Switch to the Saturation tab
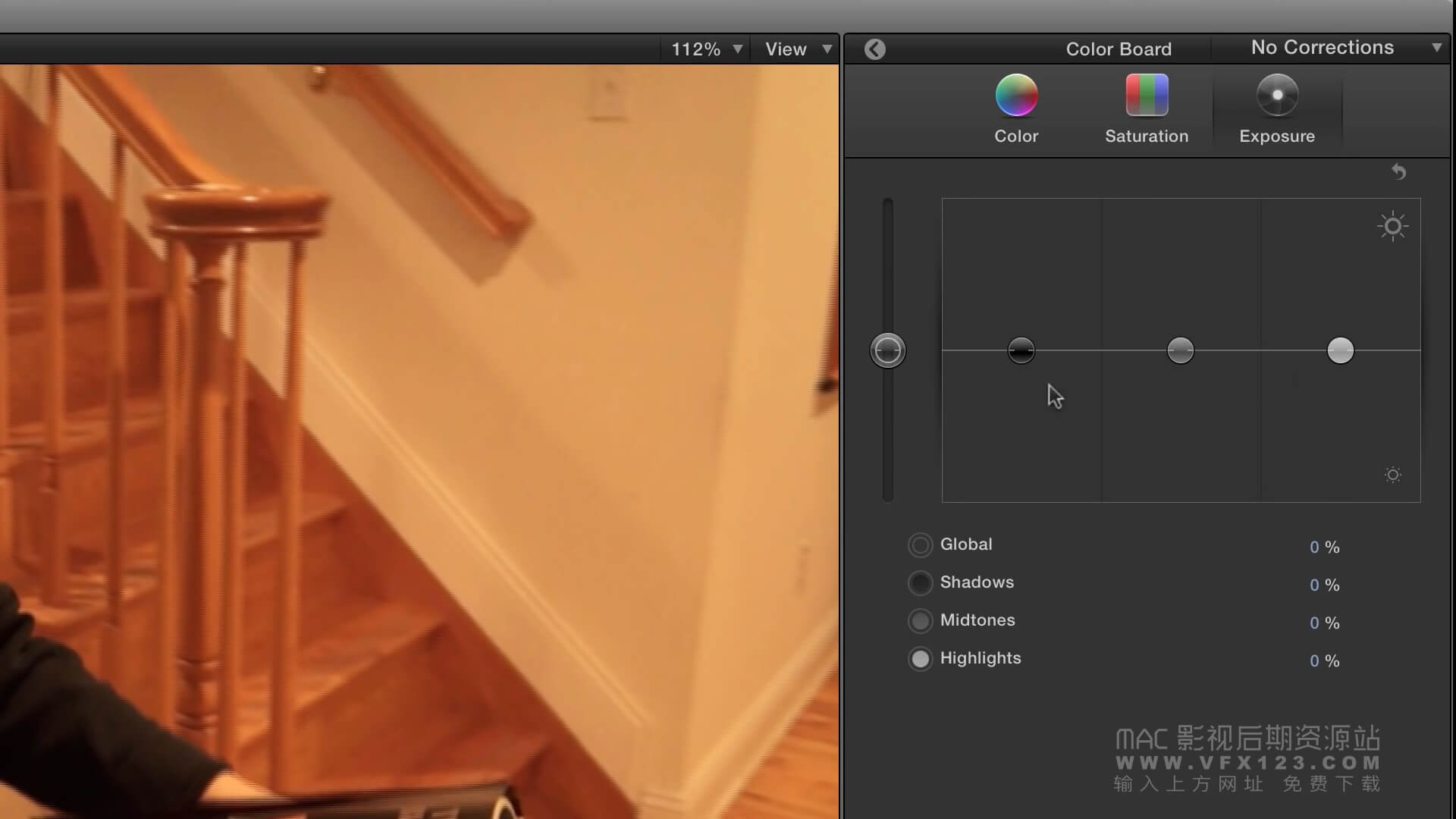This screenshot has height=819, width=1456. [x=1147, y=109]
